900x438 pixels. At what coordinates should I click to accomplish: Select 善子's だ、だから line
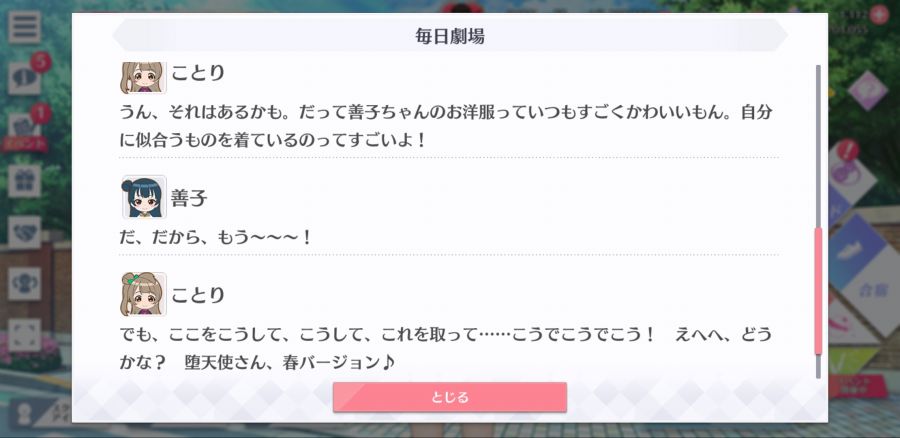tap(216, 237)
